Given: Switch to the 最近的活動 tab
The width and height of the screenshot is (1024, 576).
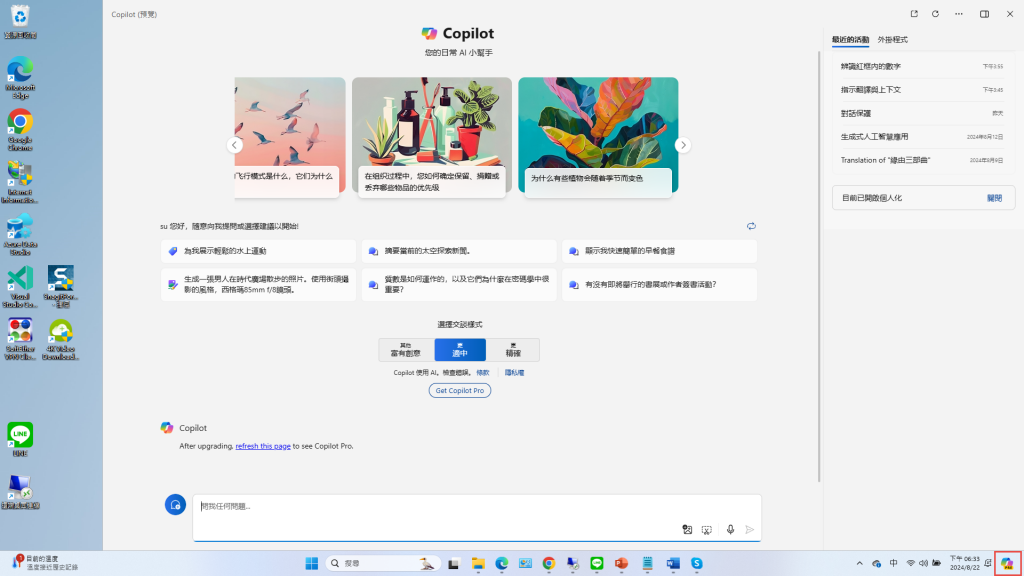Looking at the screenshot, I should 850,40.
